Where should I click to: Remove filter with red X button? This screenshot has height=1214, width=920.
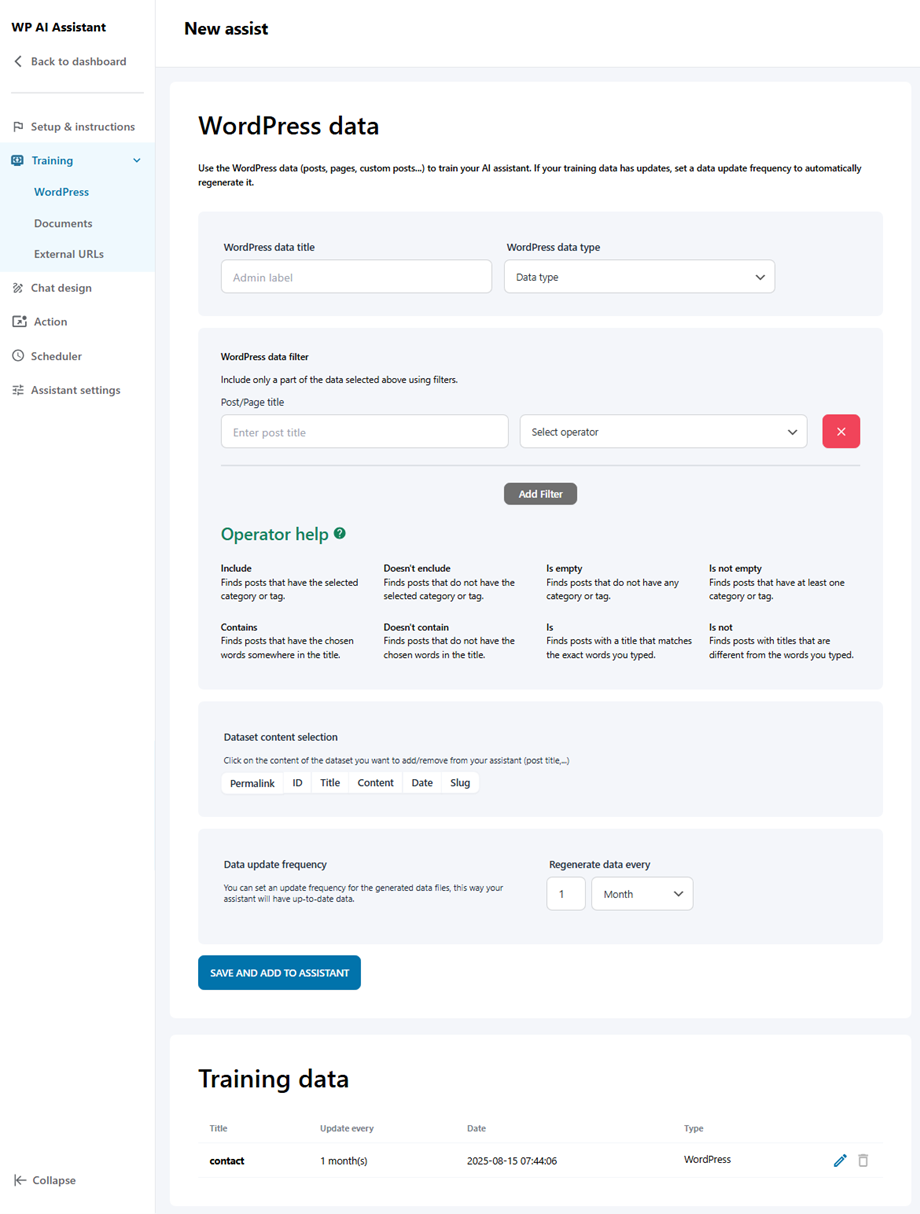tap(841, 432)
